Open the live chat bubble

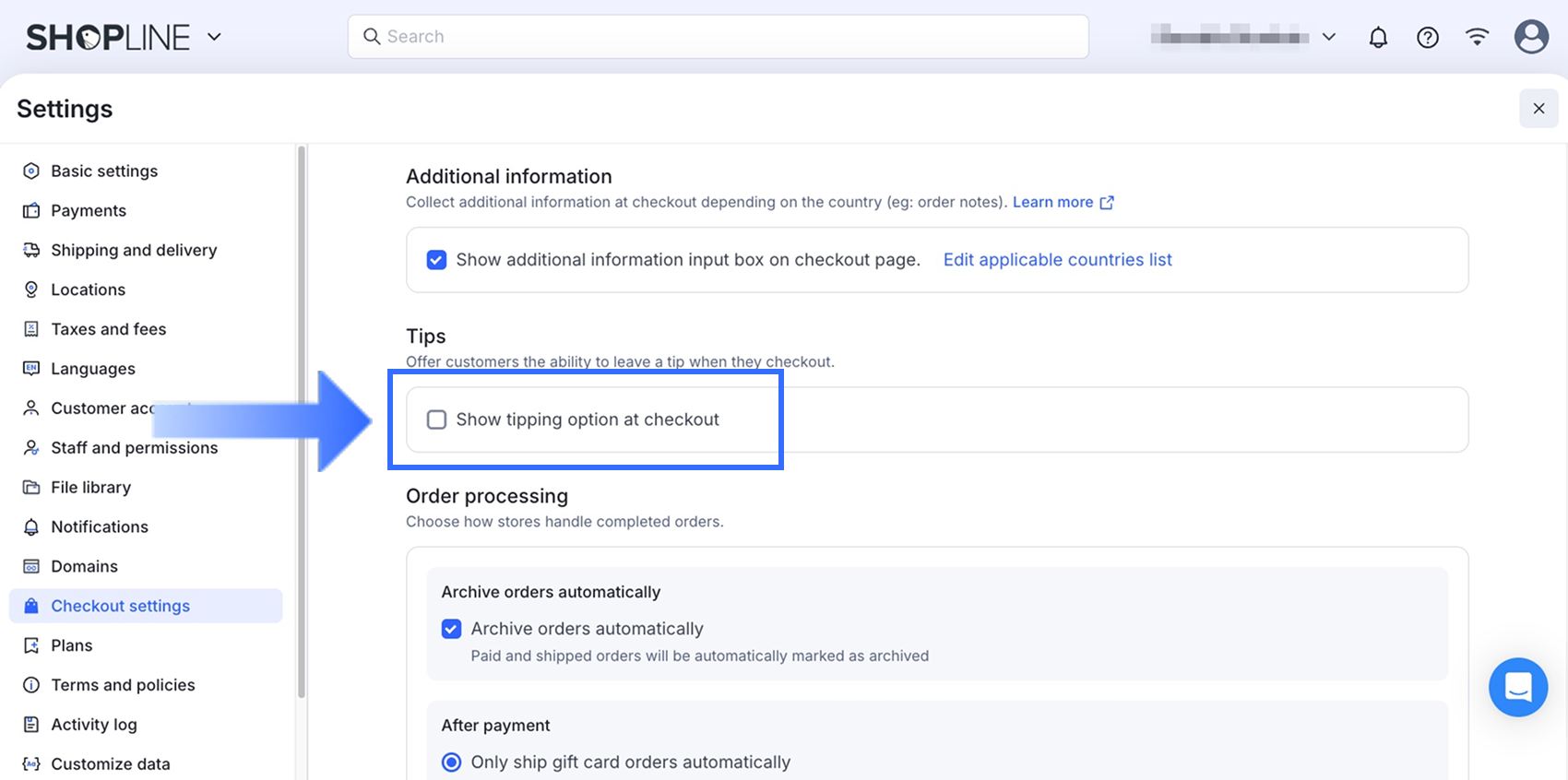pyautogui.click(x=1517, y=687)
